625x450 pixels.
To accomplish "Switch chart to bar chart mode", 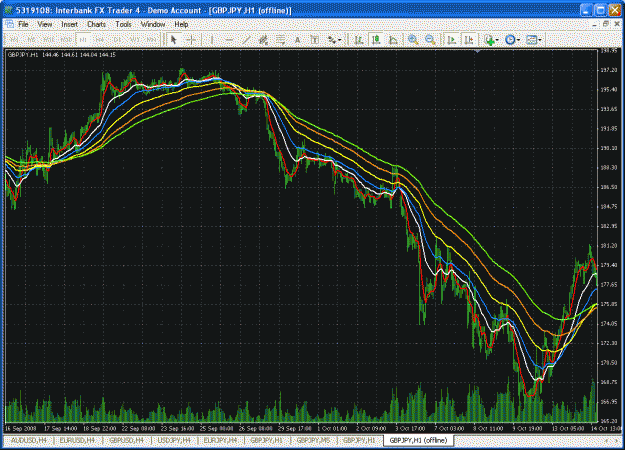I will [x=359, y=40].
